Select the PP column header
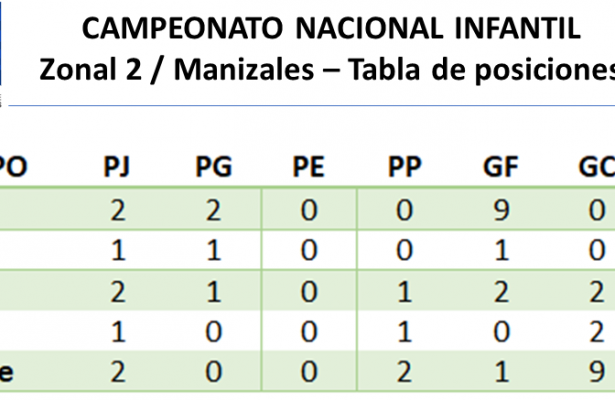This screenshot has width=615, height=400. pos(405,168)
